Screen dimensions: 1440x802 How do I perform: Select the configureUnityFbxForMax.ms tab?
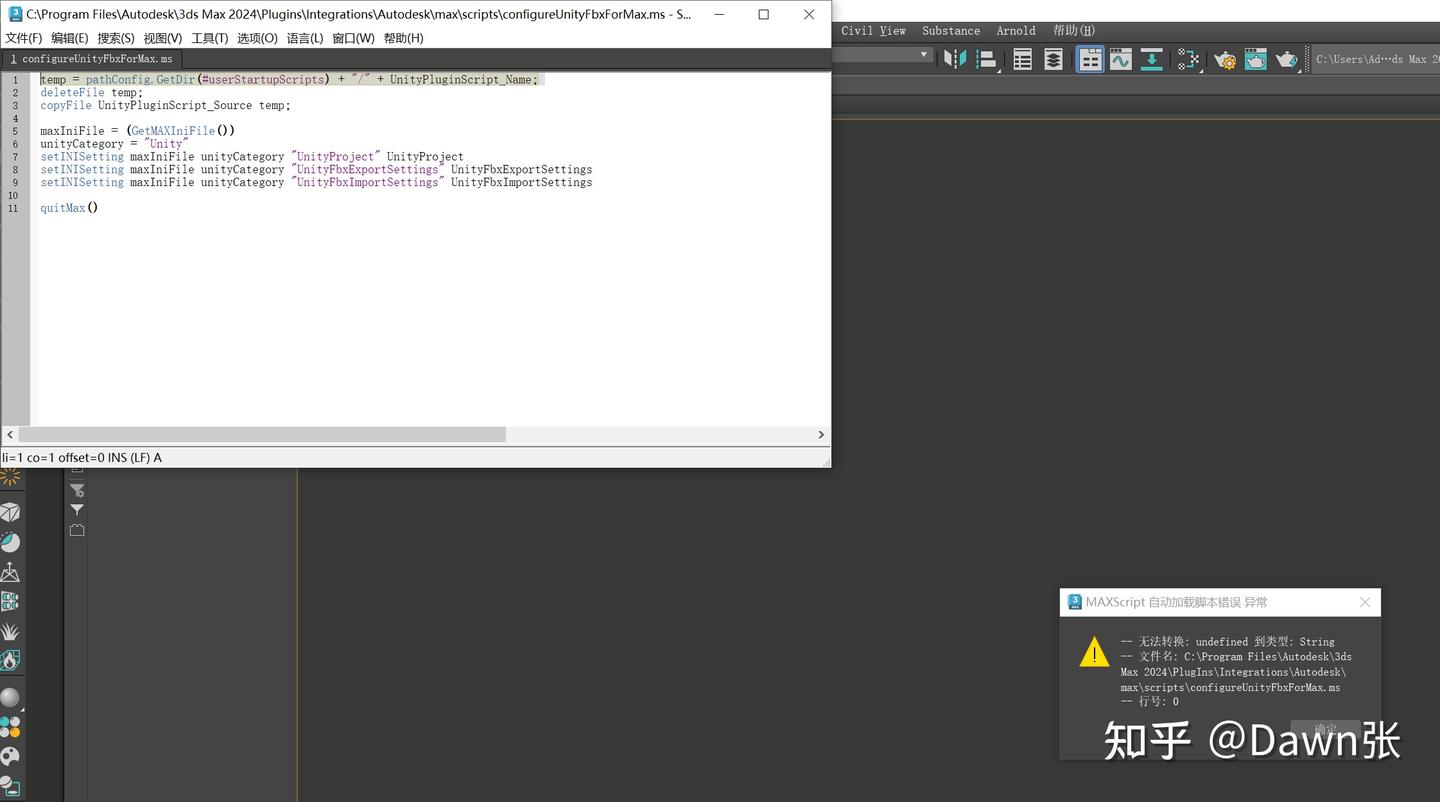point(95,59)
